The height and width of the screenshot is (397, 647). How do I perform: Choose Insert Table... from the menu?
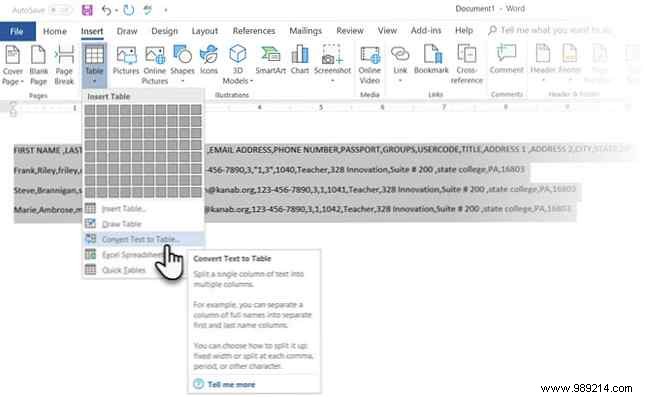tap(143, 209)
